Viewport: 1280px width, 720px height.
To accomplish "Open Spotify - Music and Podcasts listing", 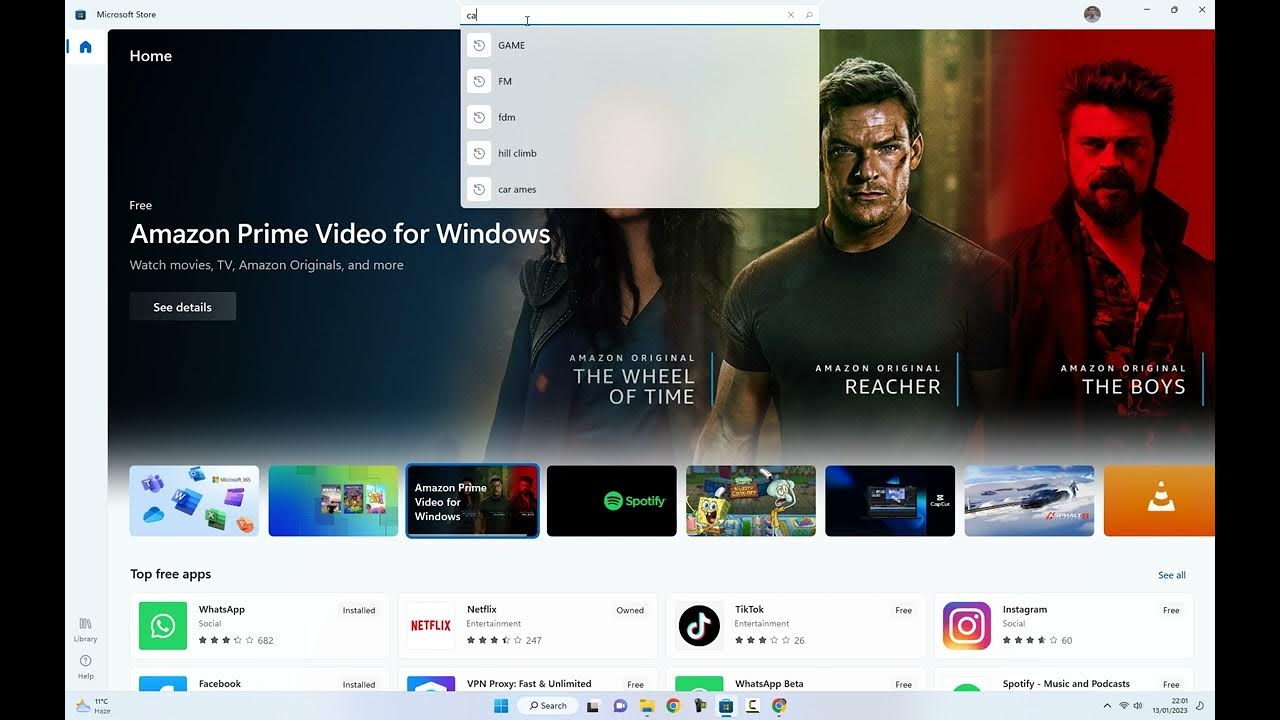I will [x=1064, y=680].
